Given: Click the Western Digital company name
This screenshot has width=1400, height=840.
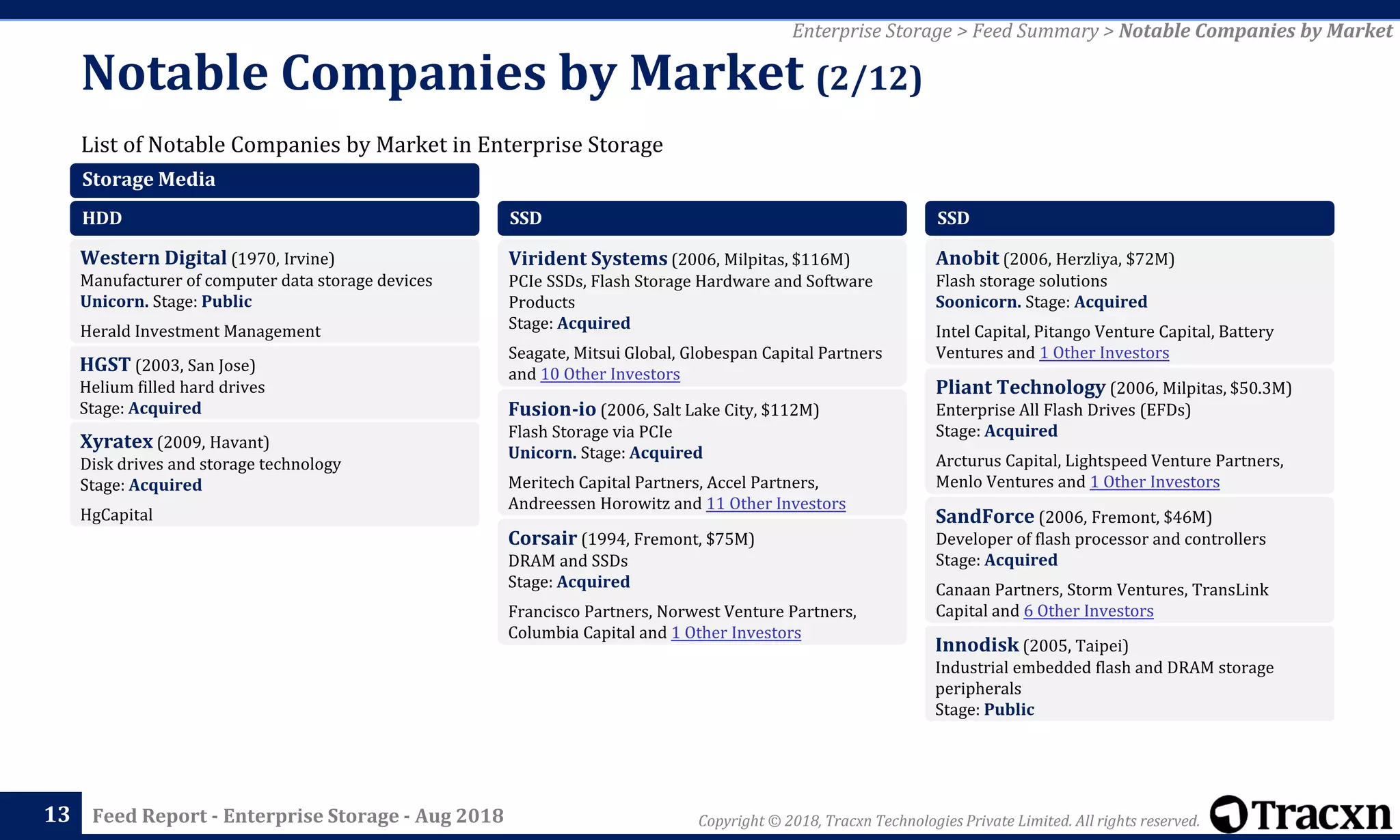Looking at the screenshot, I should [x=153, y=258].
